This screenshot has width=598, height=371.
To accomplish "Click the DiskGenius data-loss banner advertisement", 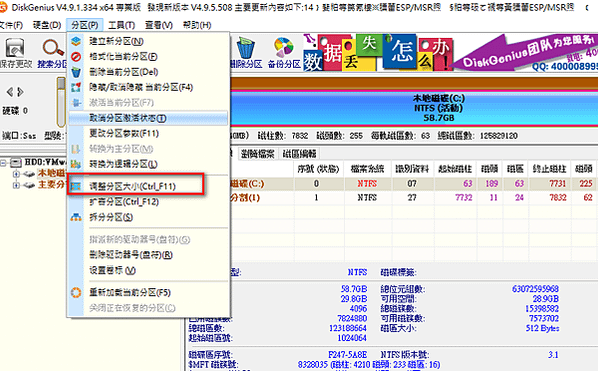I will pos(450,53).
